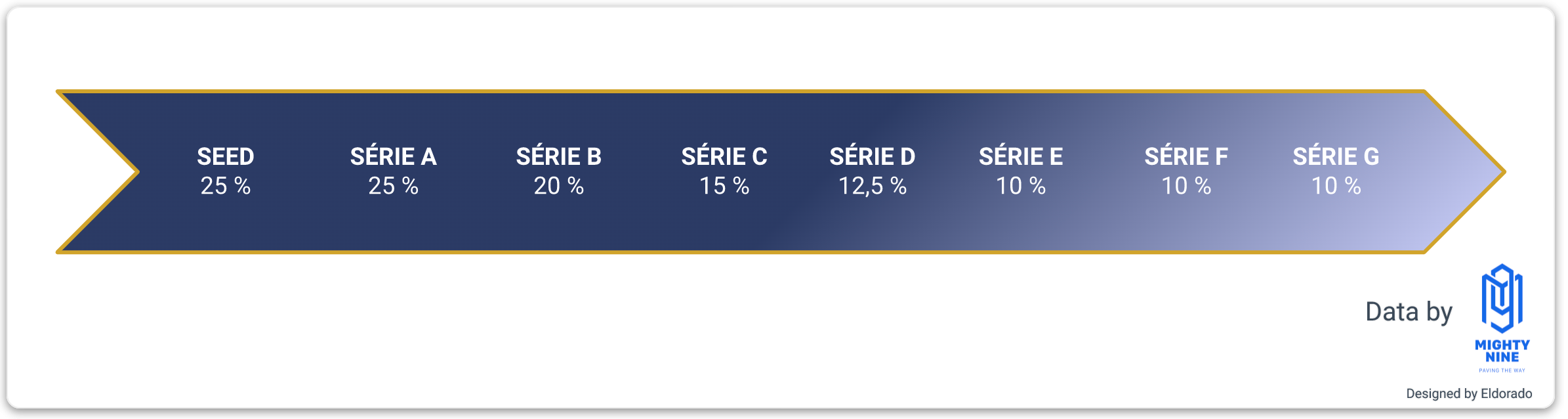Select the 15 % value under SÉRIE C
1568x419 pixels.
(724, 186)
